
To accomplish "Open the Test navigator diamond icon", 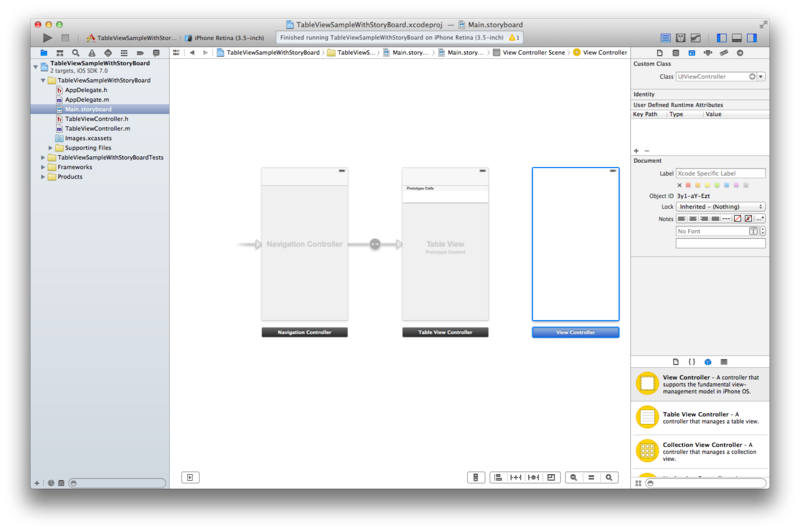I will coord(108,53).
